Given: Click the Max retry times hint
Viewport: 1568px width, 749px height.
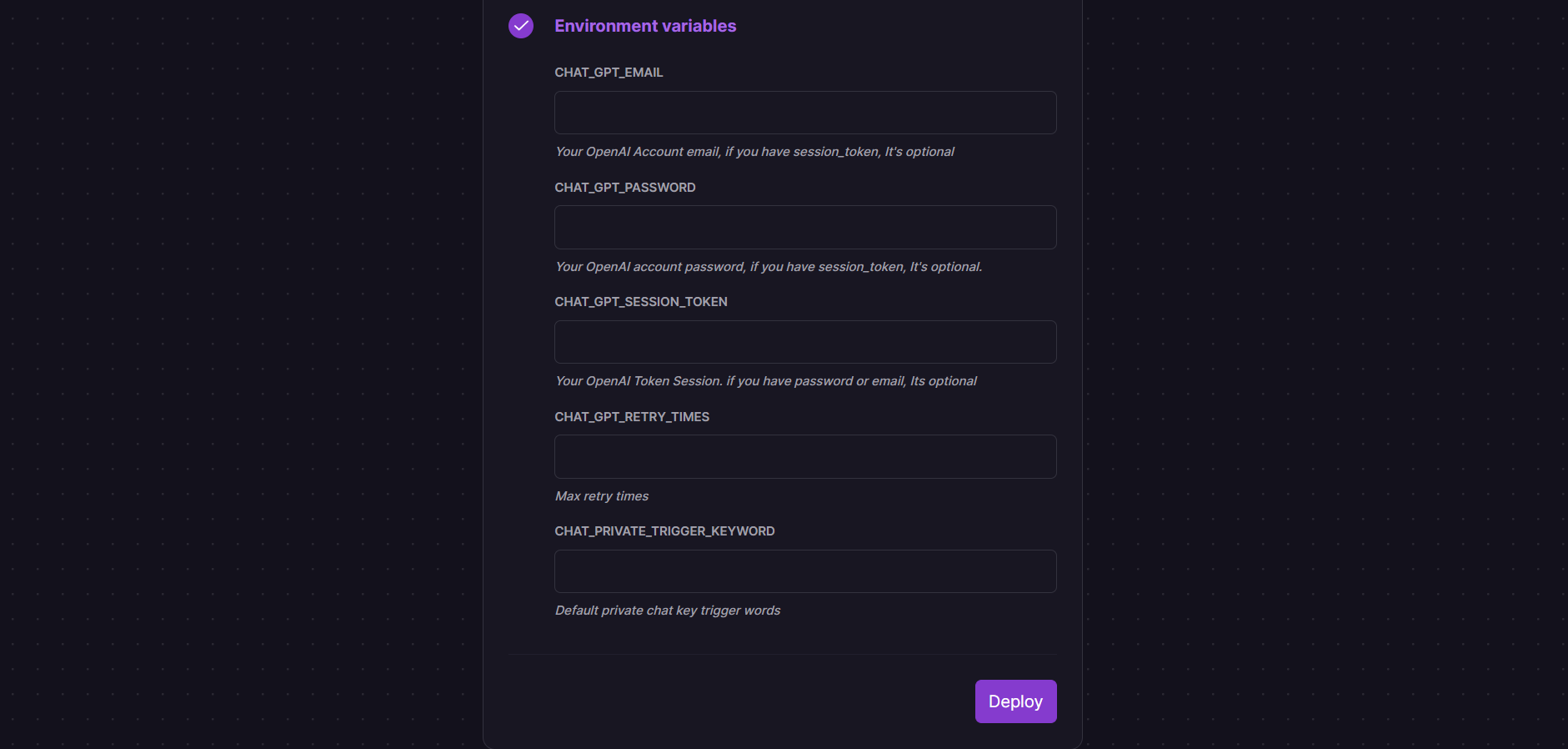Looking at the screenshot, I should 602,496.
